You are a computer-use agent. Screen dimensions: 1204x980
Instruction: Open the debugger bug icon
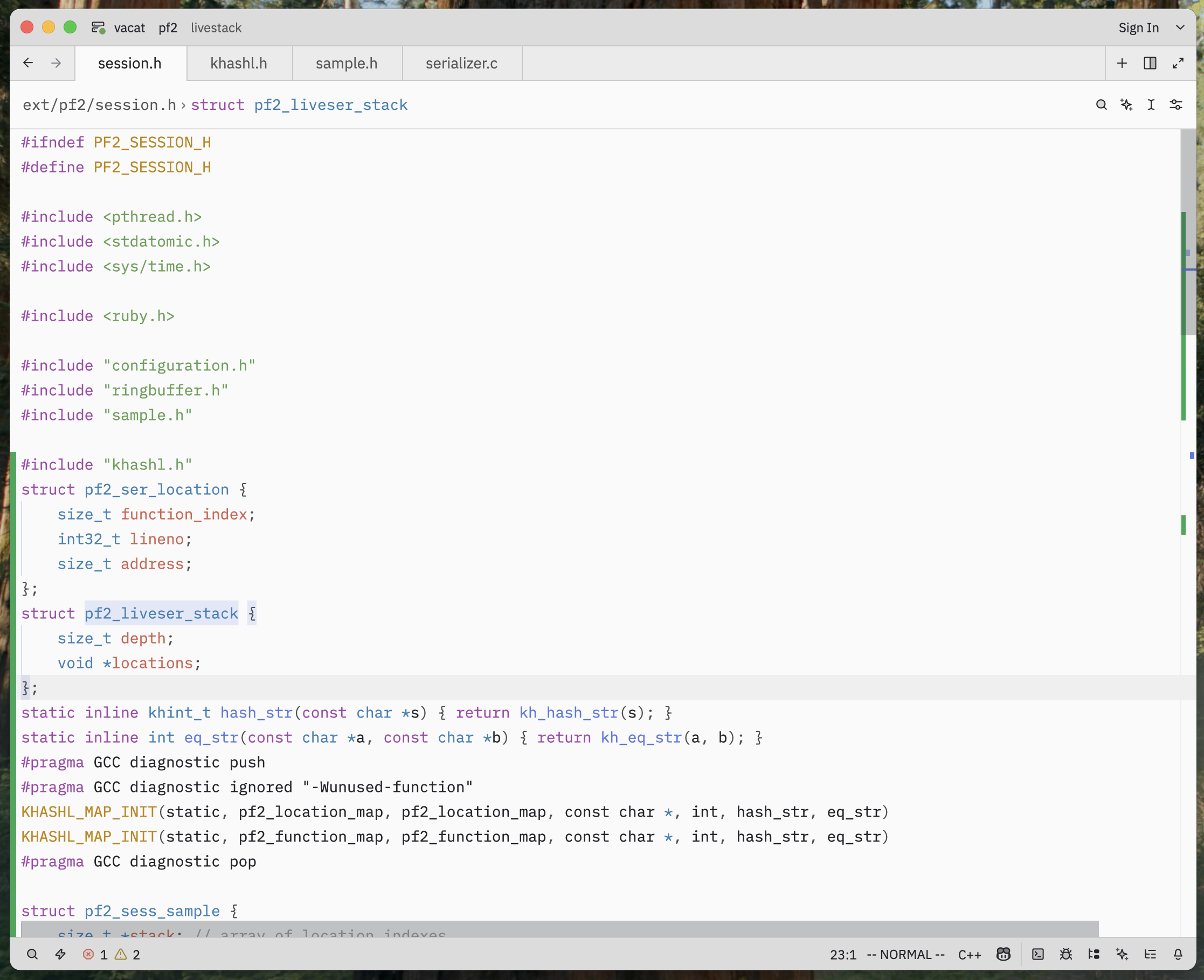click(x=1065, y=955)
